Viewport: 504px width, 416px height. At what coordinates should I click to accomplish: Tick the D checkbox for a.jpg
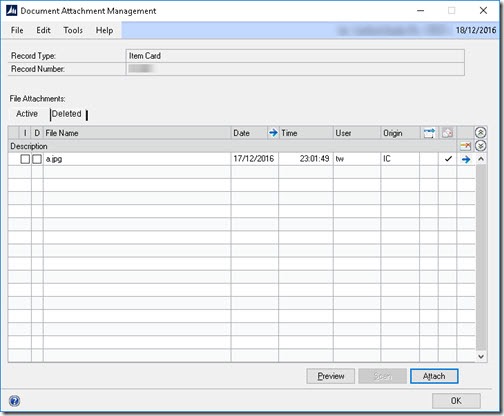click(37, 159)
